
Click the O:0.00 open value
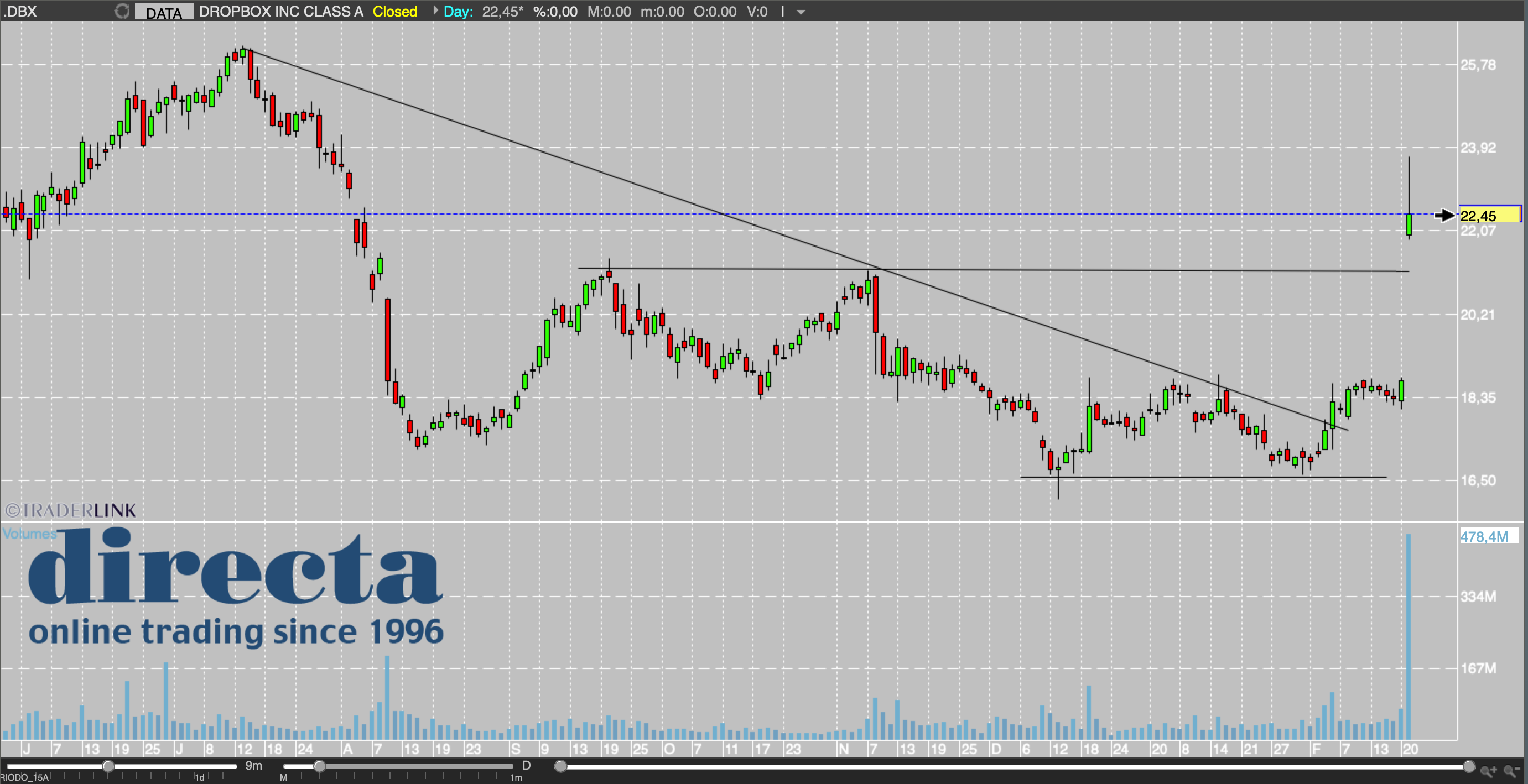tap(715, 11)
